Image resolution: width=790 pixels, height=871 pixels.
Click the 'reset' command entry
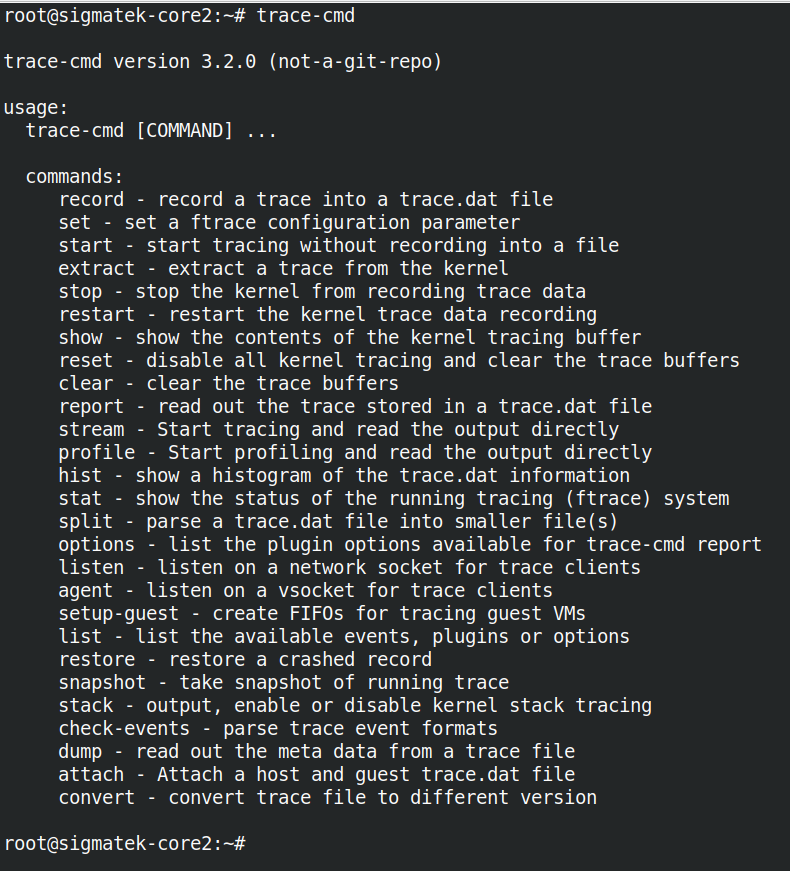pos(86,360)
